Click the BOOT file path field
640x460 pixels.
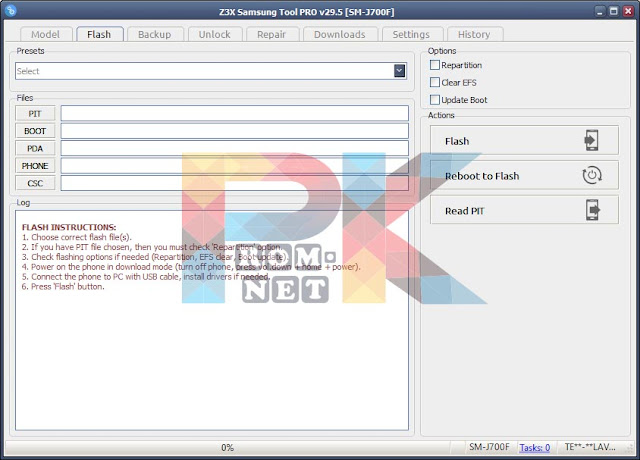coord(235,131)
